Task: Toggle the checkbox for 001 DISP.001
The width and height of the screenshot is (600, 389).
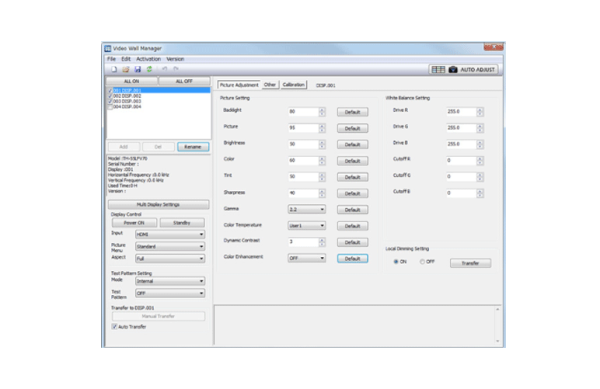Action: click(x=110, y=91)
